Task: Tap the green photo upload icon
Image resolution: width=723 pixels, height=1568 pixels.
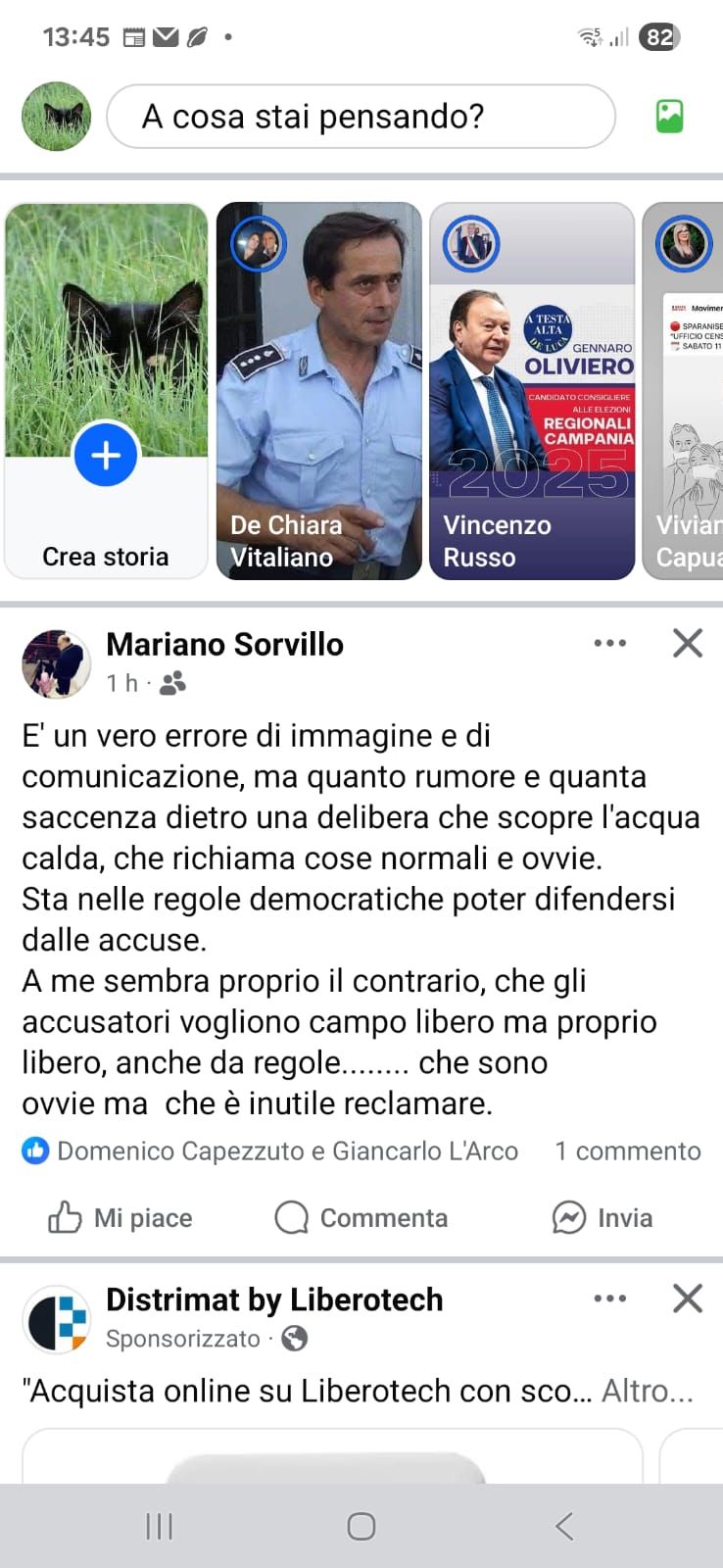Action: (669, 117)
